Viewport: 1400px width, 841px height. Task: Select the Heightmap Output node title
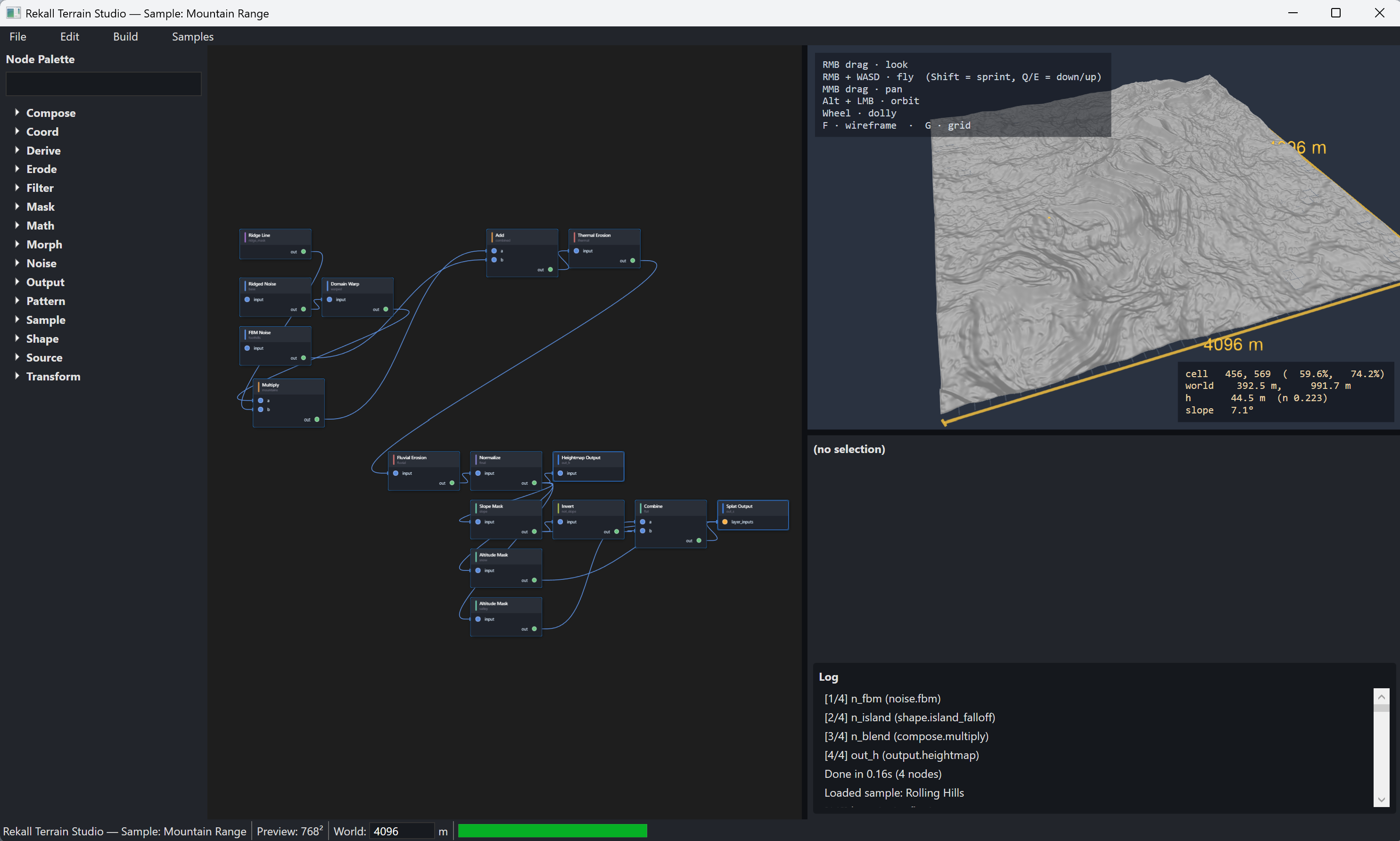click(x=581, y=457)
